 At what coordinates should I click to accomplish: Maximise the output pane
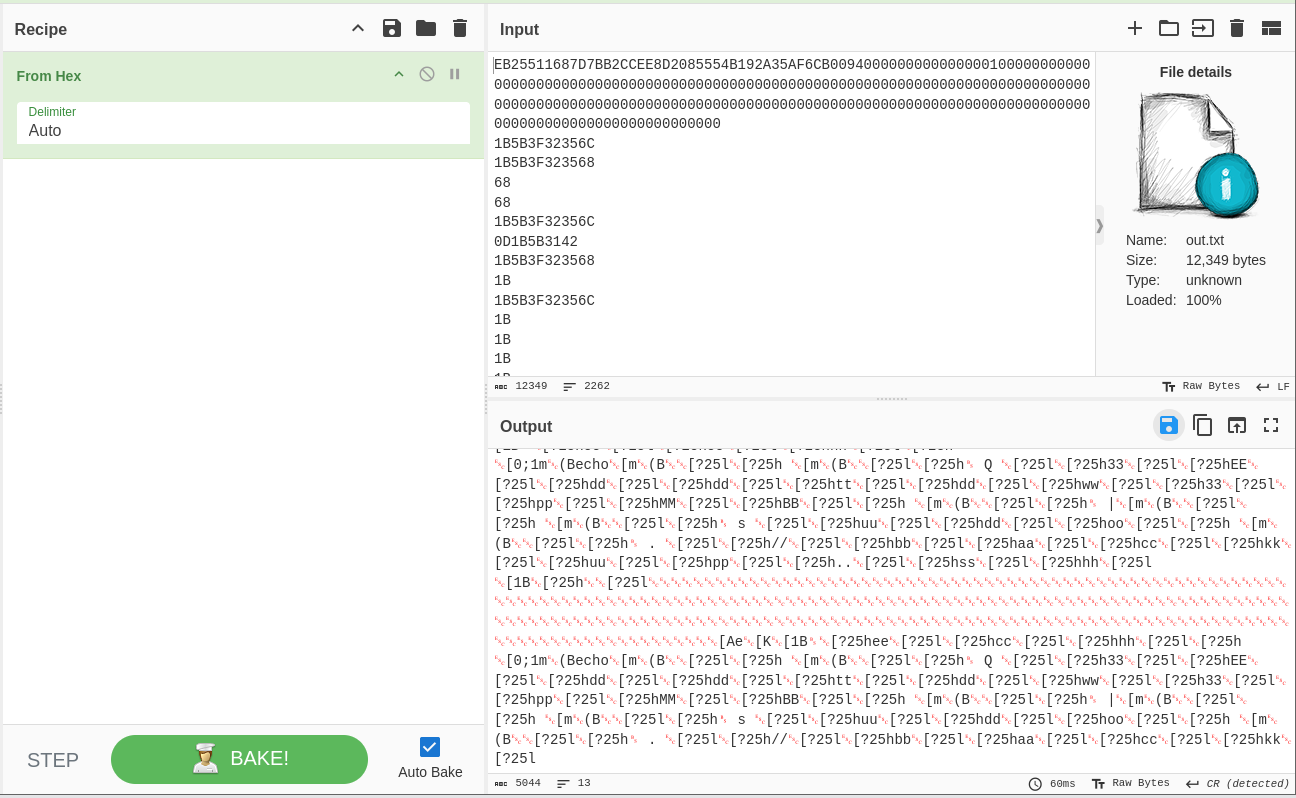(1271, 425)
